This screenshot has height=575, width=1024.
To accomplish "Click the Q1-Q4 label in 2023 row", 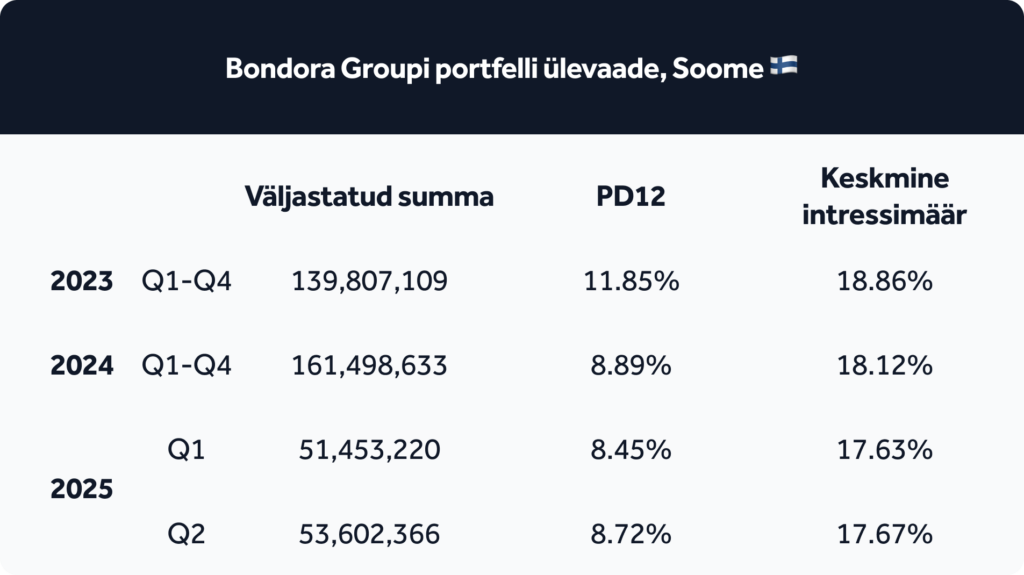I will pyautogui.click(x=186, y=282).
